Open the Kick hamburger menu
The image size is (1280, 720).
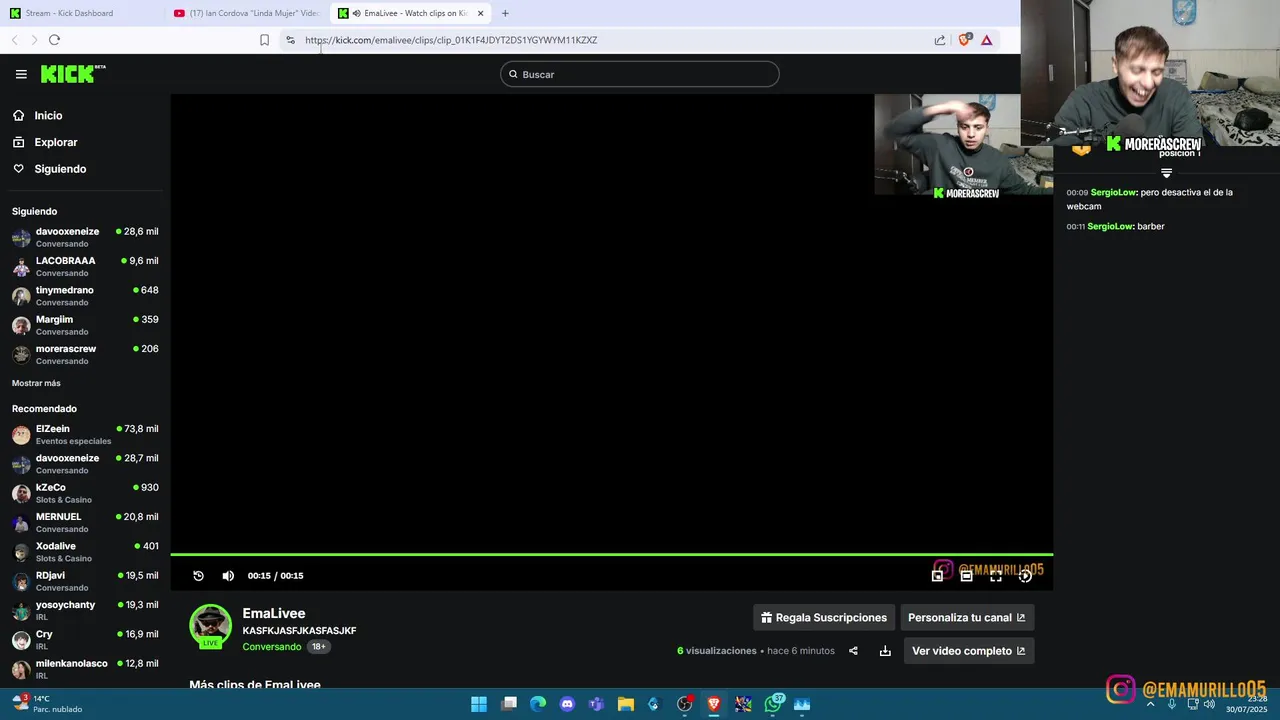(21, 74)
